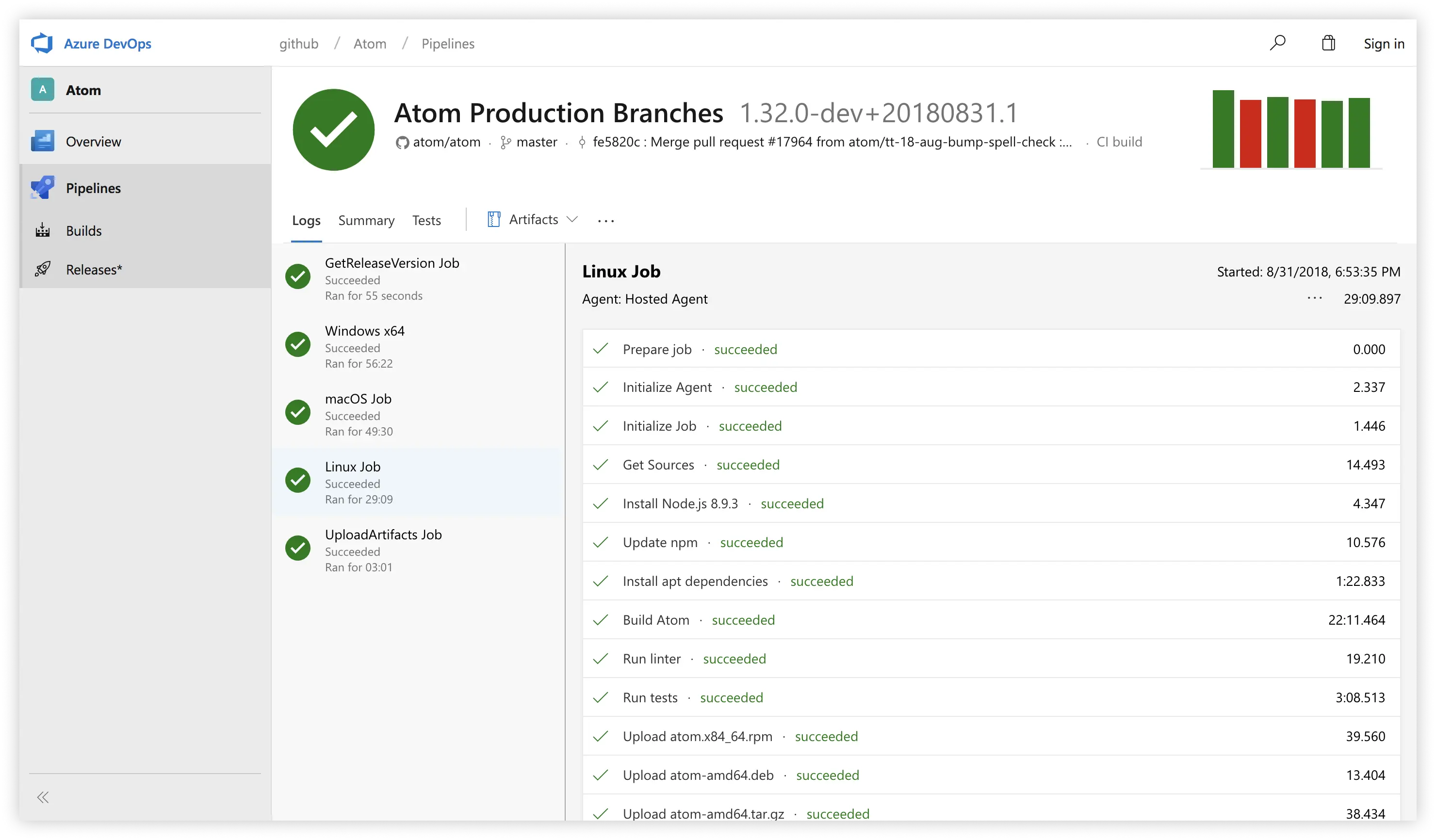Open the marketplace shopping bag icon

point(1328,43)
